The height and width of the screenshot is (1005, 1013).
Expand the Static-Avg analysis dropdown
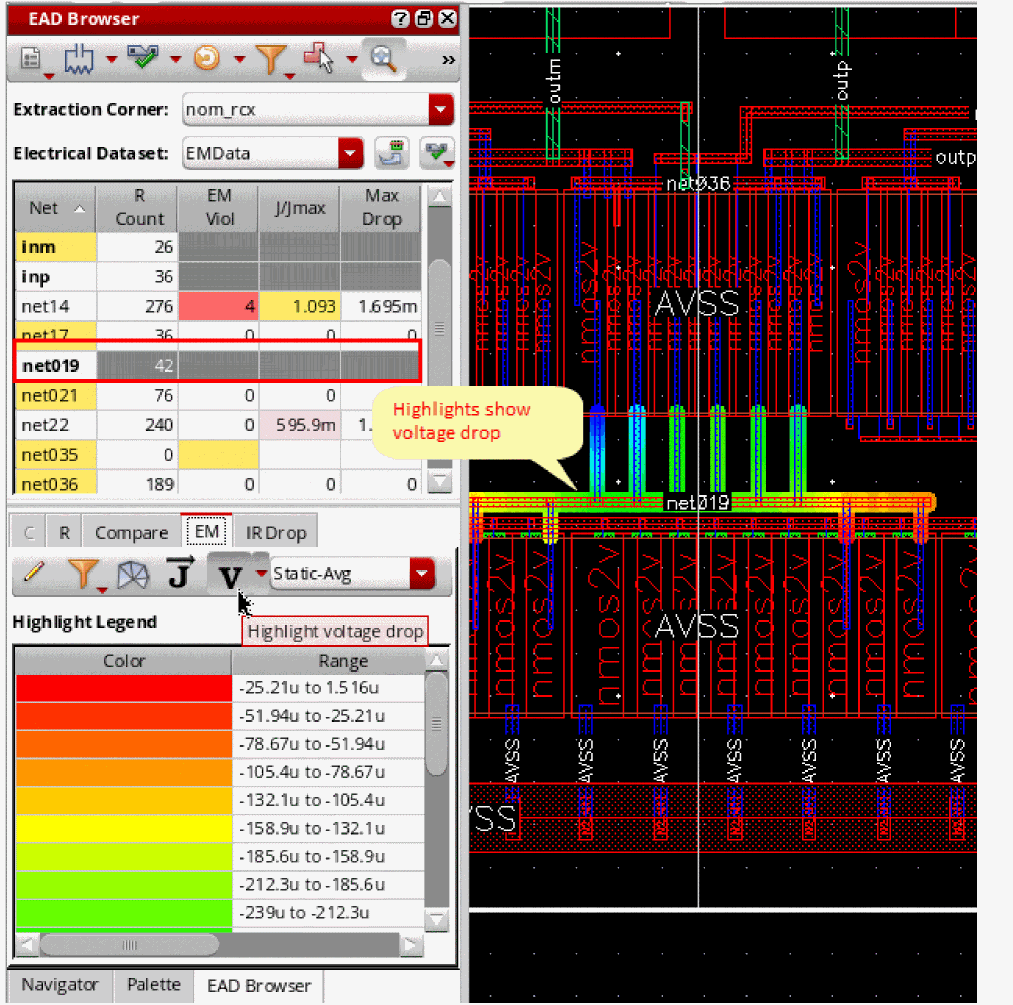coord(423,574)
